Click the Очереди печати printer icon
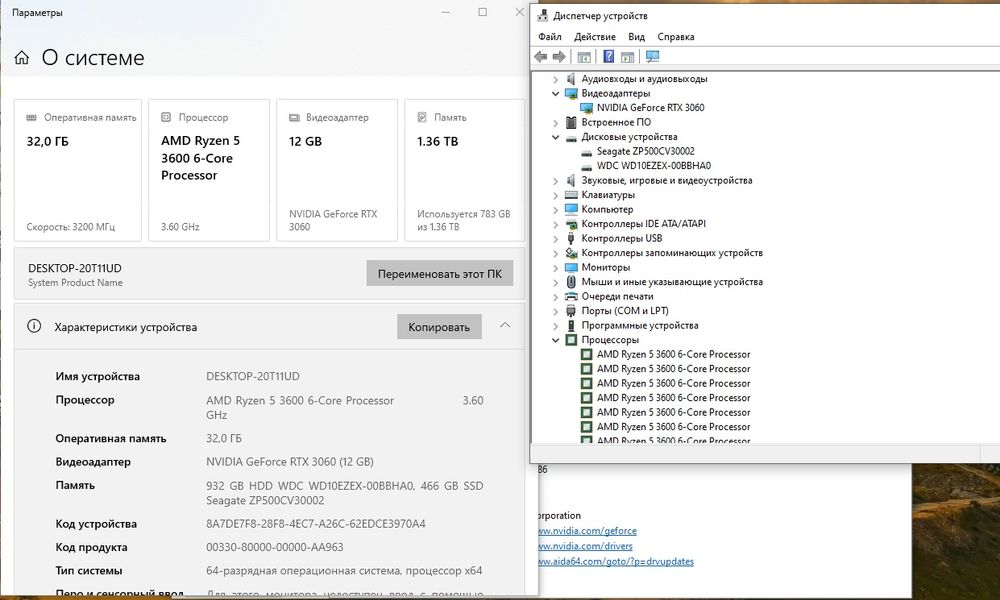The width and height of the screenshot is (1000, 600). tap(571, 296)
